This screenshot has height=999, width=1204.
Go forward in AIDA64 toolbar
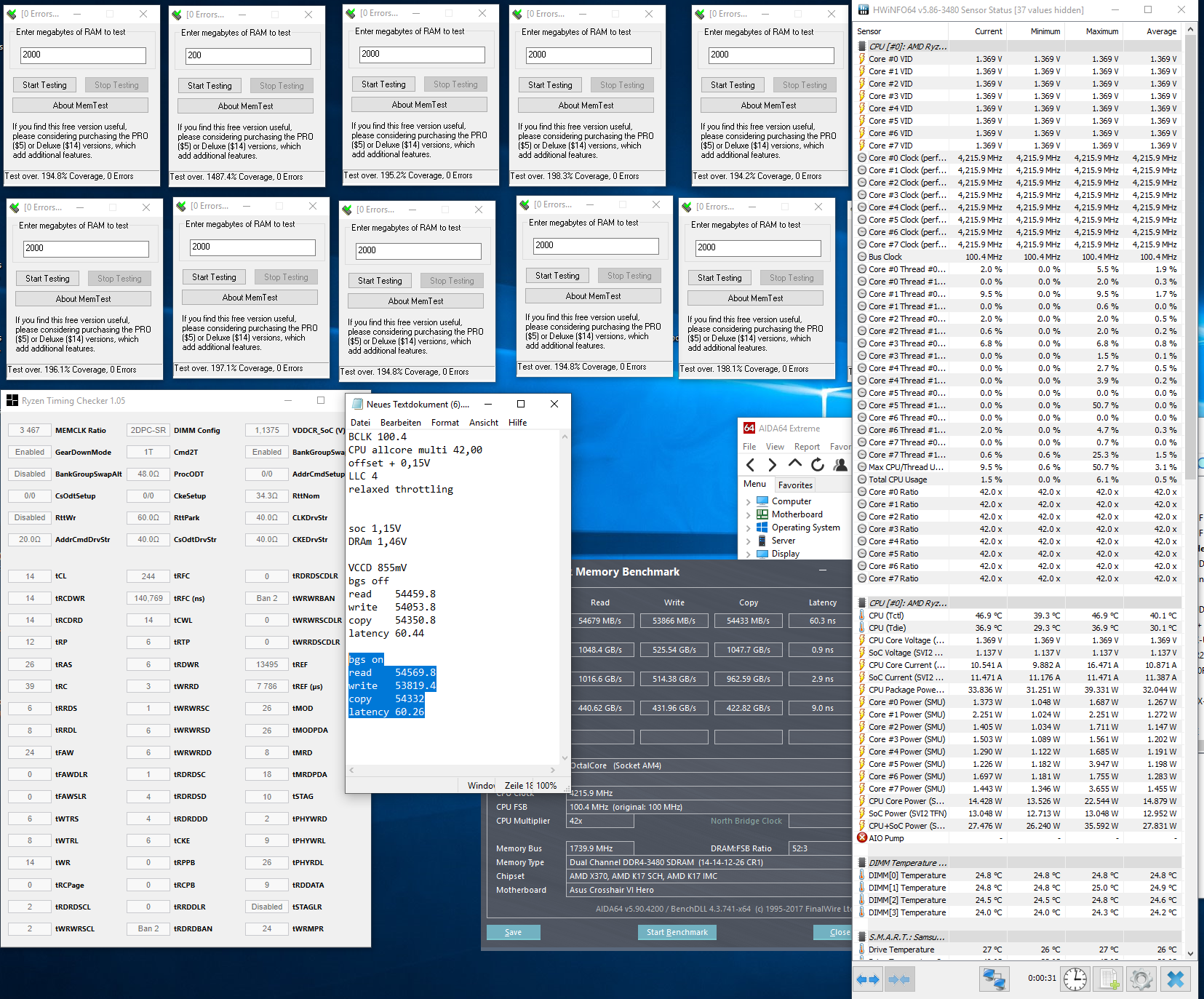[x=773, y=465]
